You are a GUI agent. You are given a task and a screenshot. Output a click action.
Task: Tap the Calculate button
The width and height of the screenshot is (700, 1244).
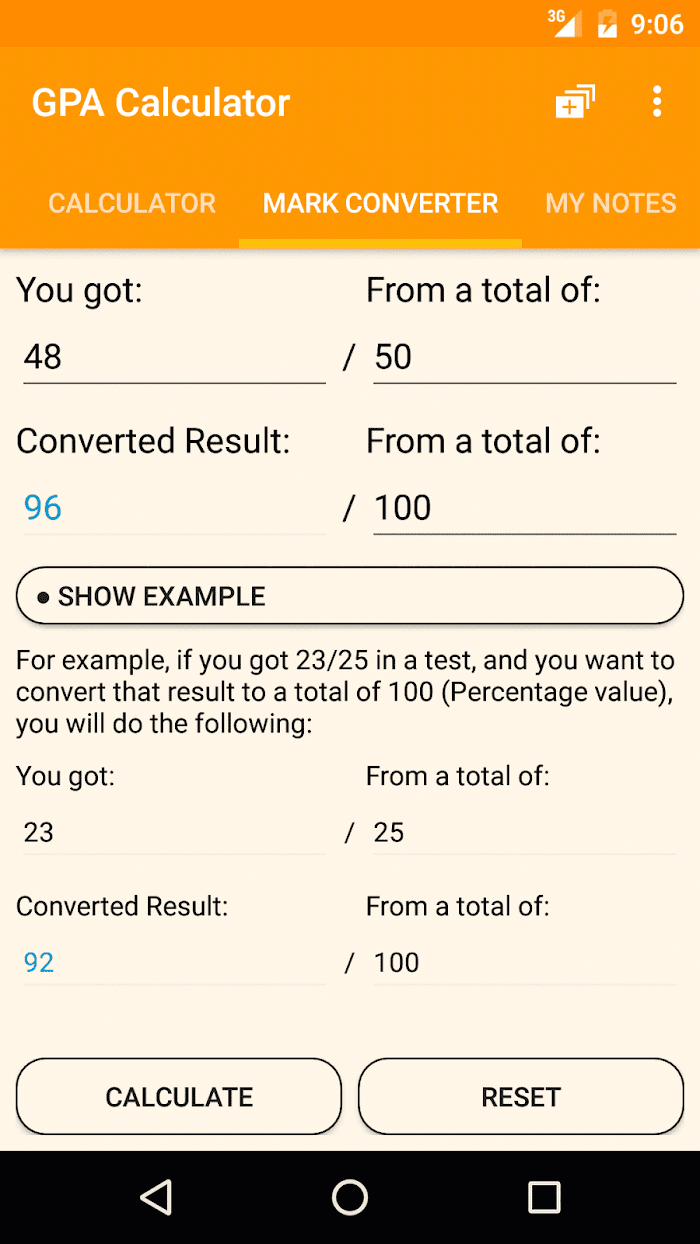(x=179, y=1097)
